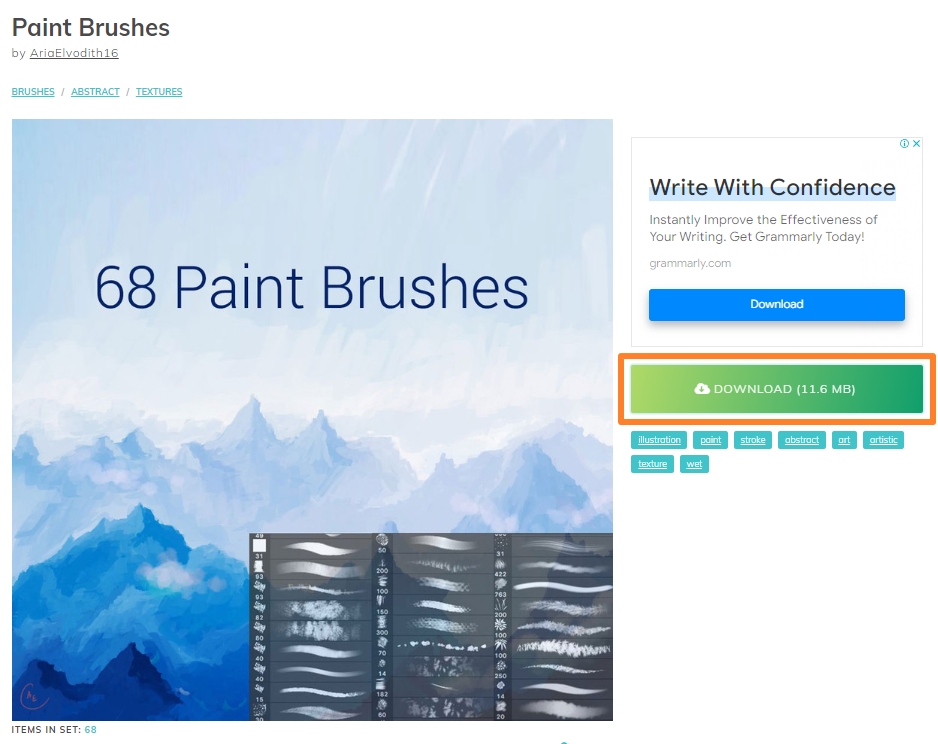The image size is (938, 744).
Task: Go to the Brushes breadcrumb
Action: click(x=33, y=92)
